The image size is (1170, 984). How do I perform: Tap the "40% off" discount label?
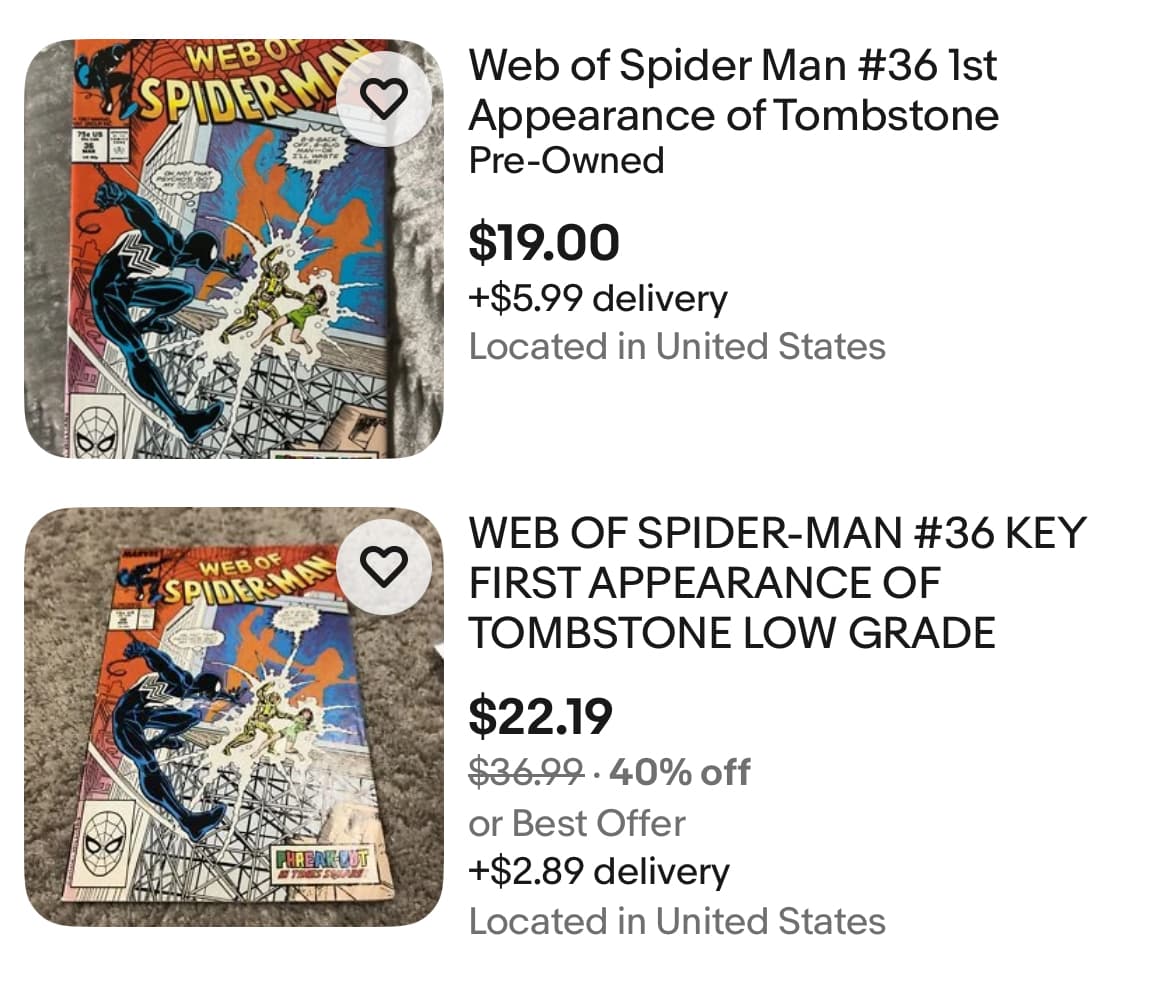pyautogui.click(x=679, y=772)
